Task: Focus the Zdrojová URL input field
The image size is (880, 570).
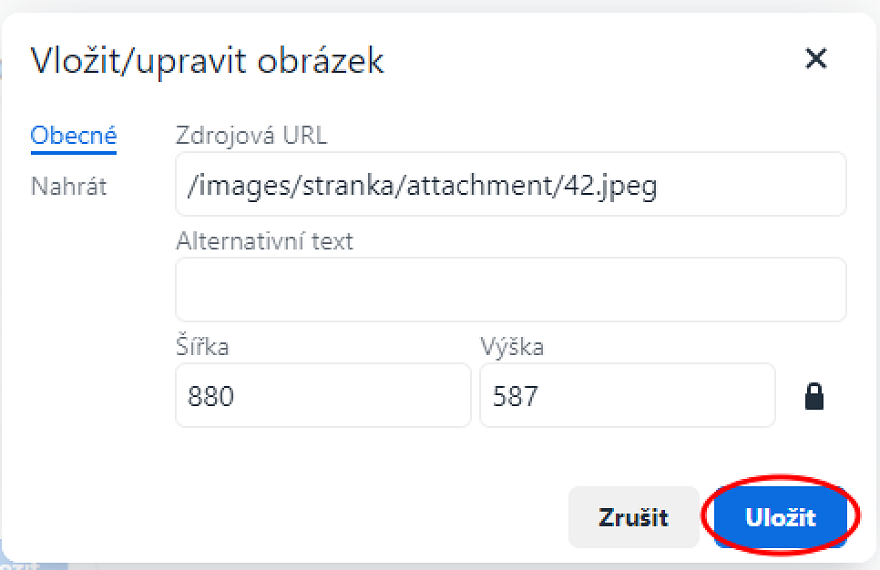Action: click(x=510, y=184)
